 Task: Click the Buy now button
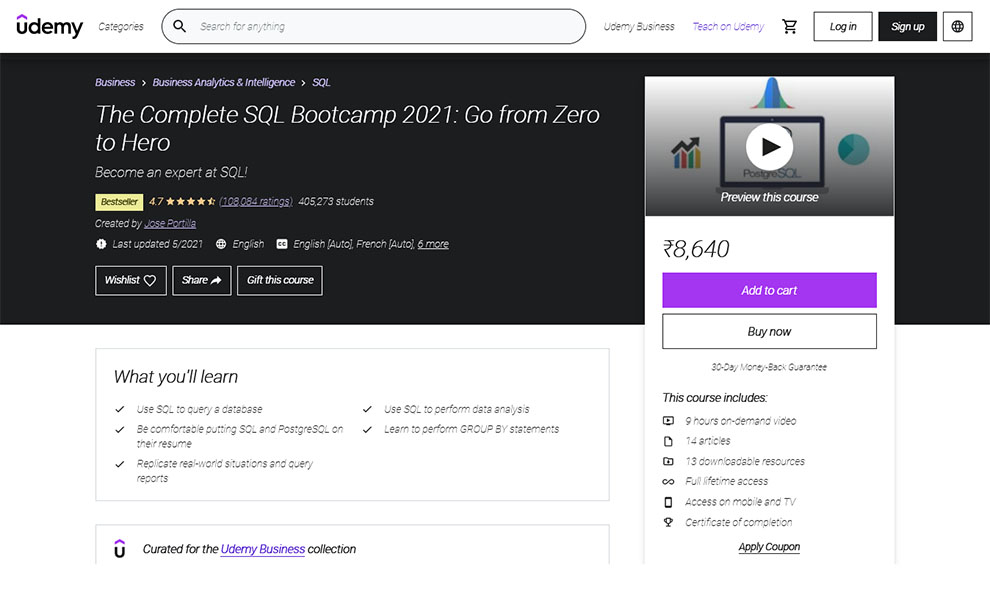(769, 332)
